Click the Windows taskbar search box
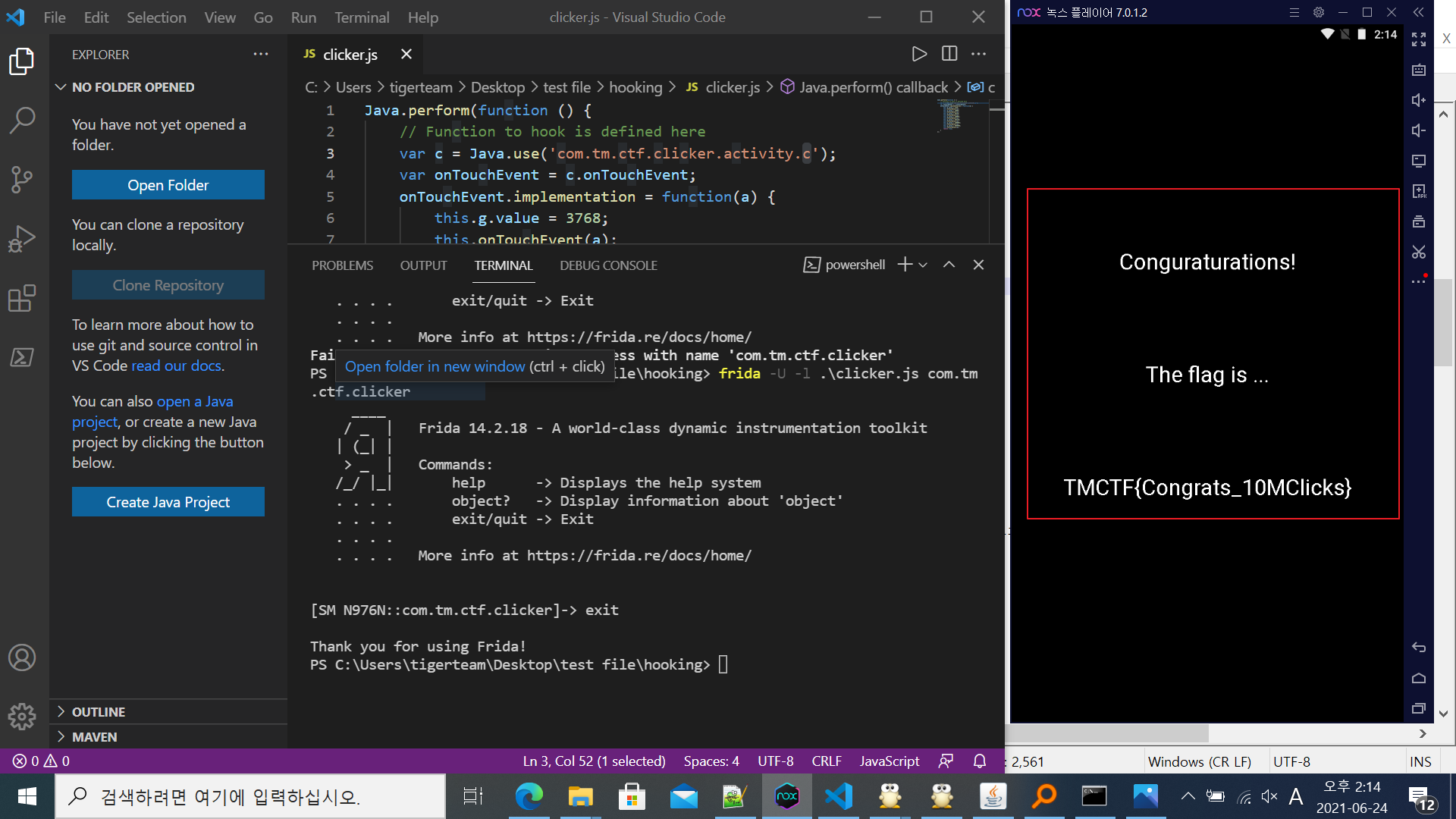 (x=250, y=796)
